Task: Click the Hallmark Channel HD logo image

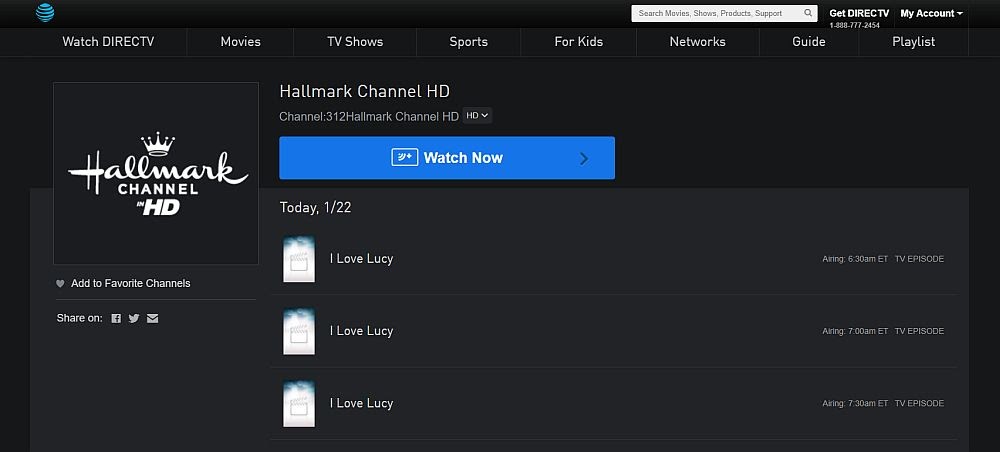Action: (156, 173)
